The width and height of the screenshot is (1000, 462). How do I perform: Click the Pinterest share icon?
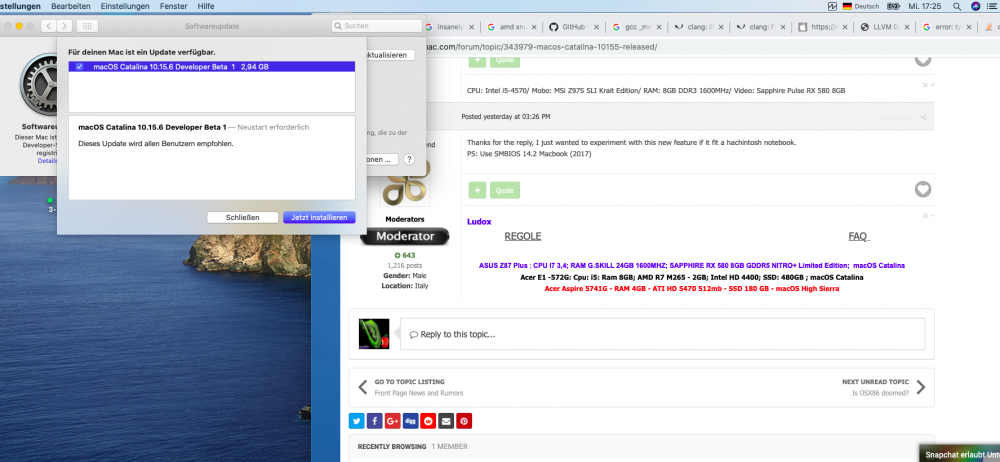click(x=464, y=421)
